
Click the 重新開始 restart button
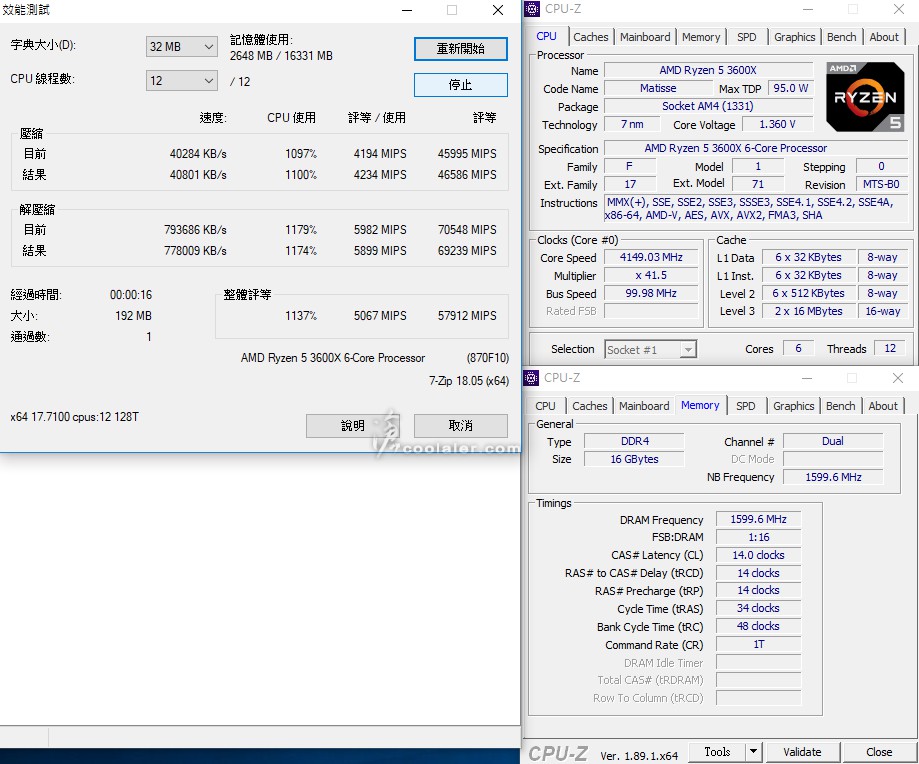[461, 49]
